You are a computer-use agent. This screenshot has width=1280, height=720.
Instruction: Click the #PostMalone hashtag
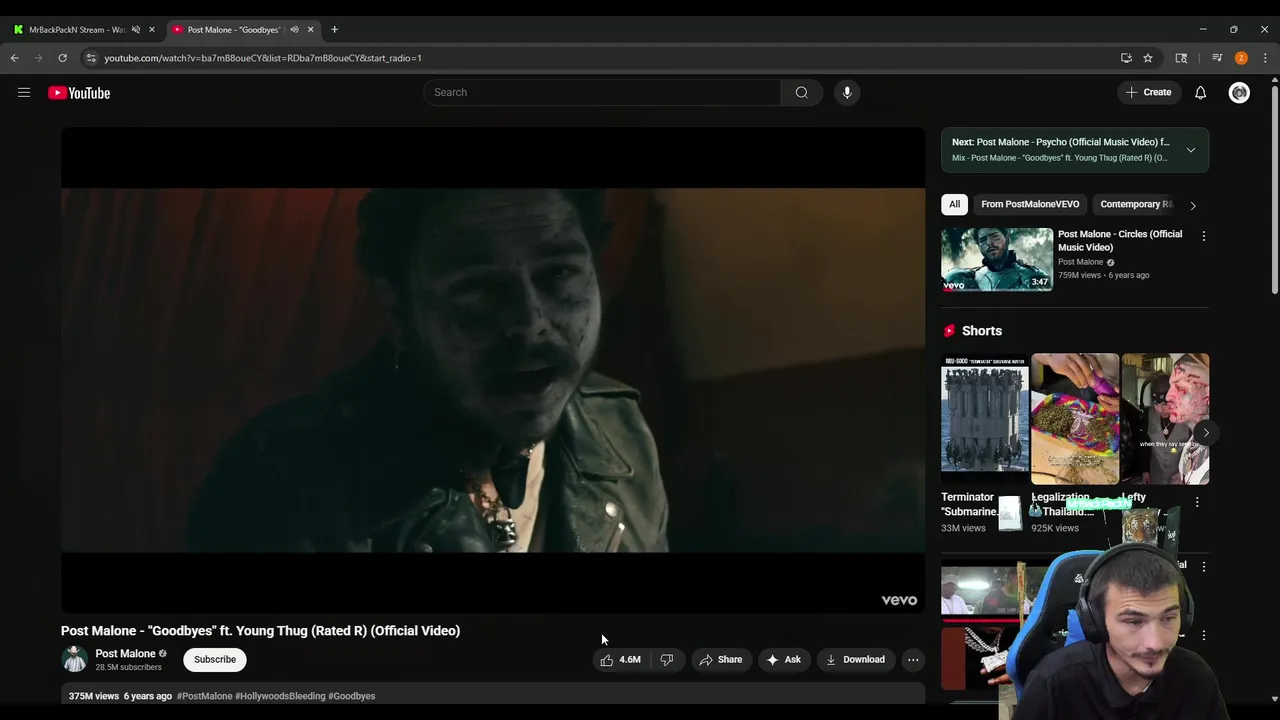pyautogui.click(x=204, y=696)
